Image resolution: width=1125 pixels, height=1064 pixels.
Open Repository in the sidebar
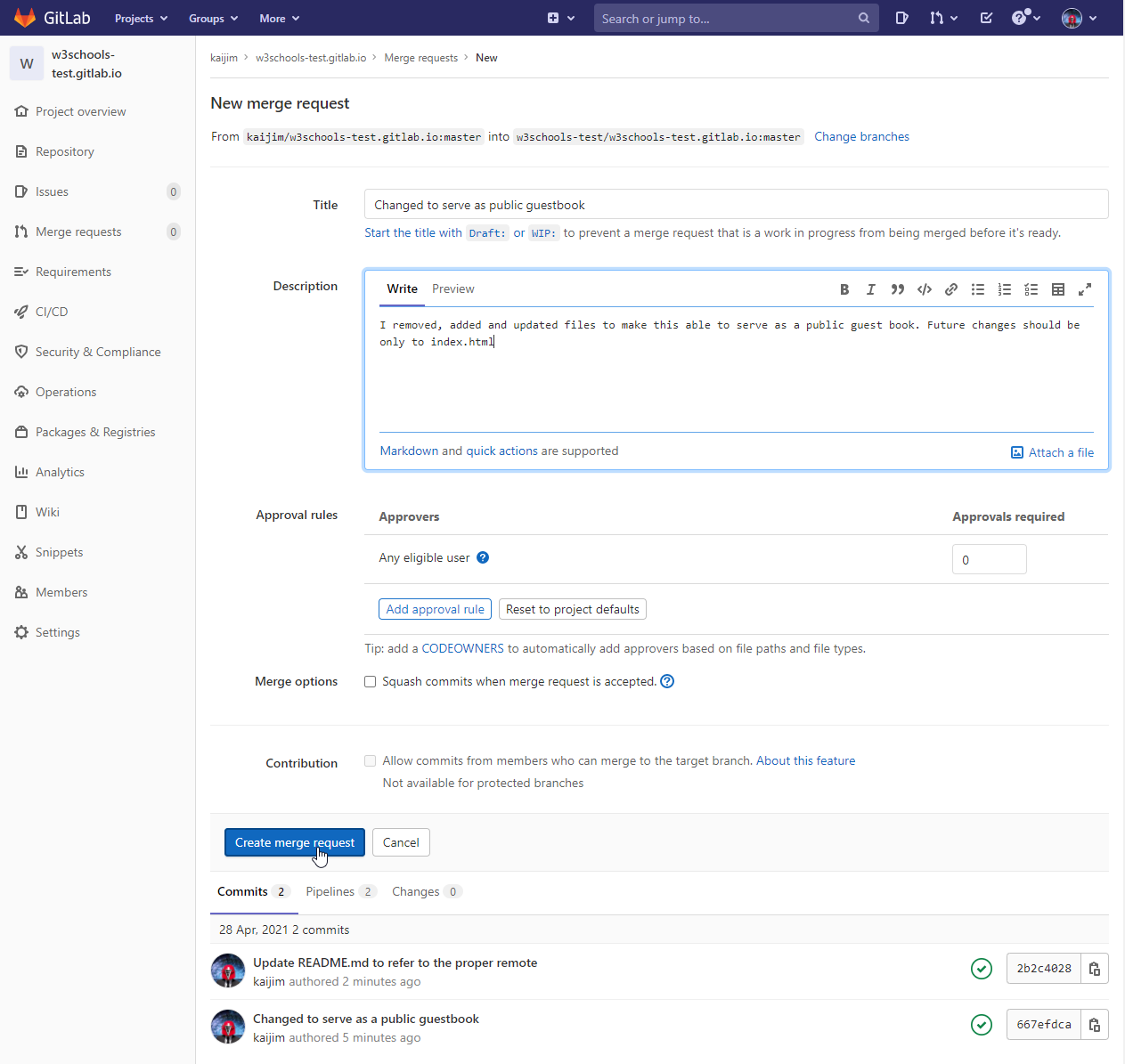pos(64,152)
